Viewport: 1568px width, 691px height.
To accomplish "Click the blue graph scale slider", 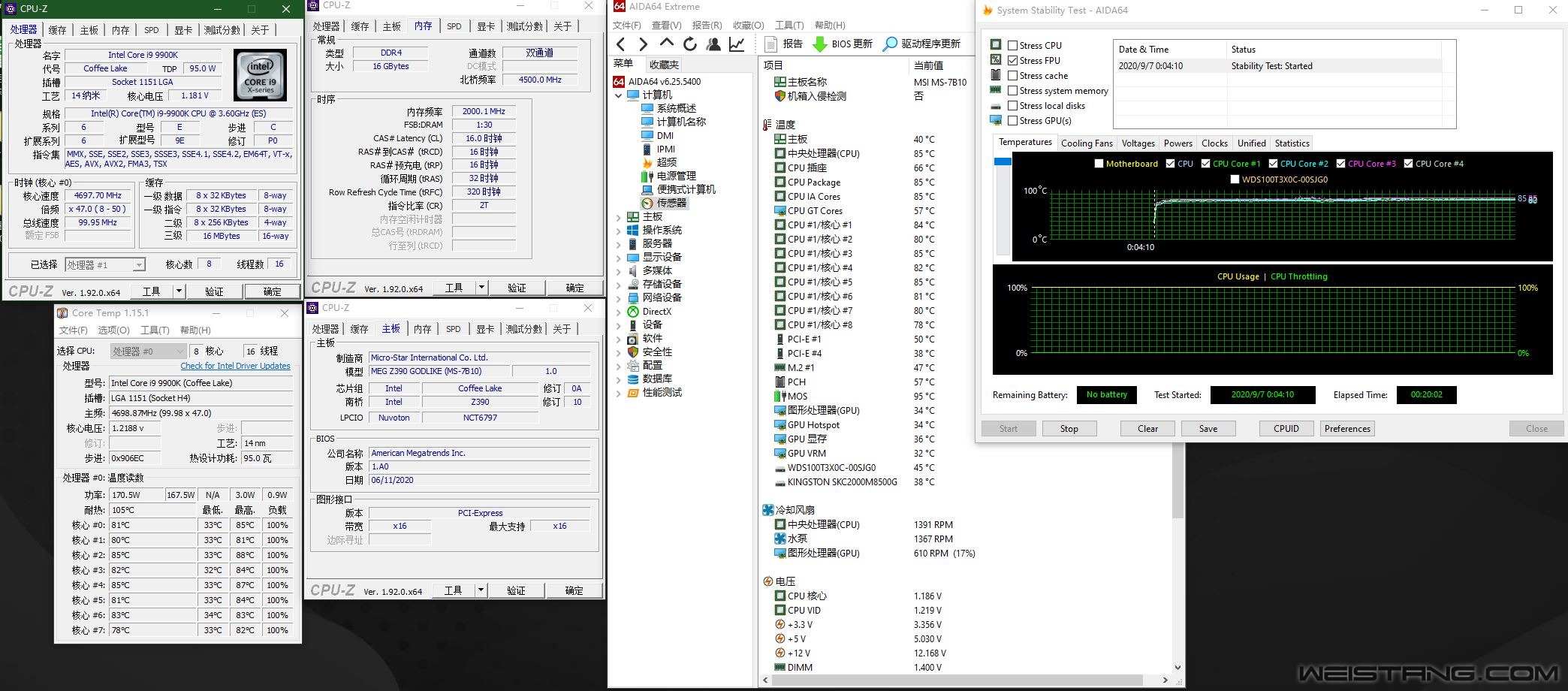I will point(1003,161).
